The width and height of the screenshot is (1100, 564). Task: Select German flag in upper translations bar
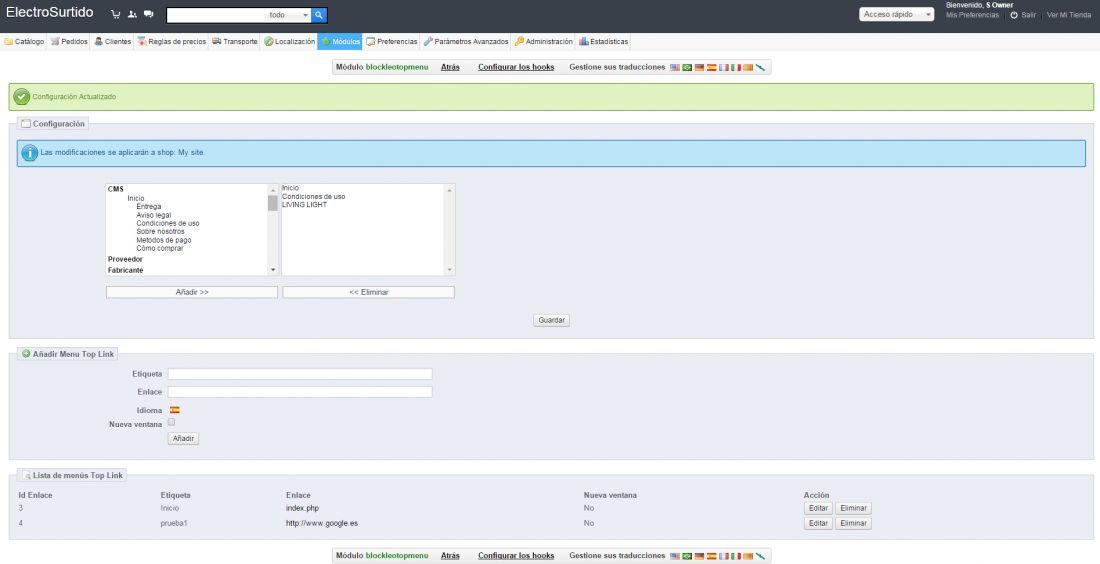[x=699, y=67]
